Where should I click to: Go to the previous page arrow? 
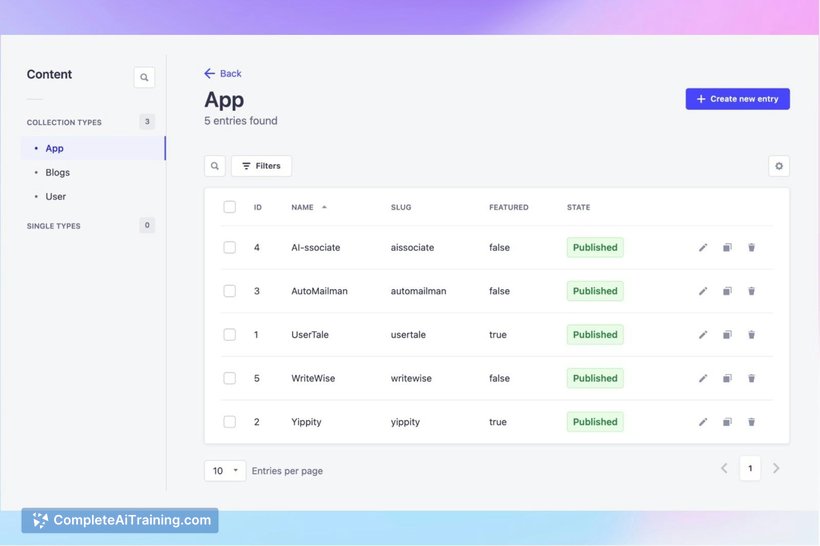724,468
